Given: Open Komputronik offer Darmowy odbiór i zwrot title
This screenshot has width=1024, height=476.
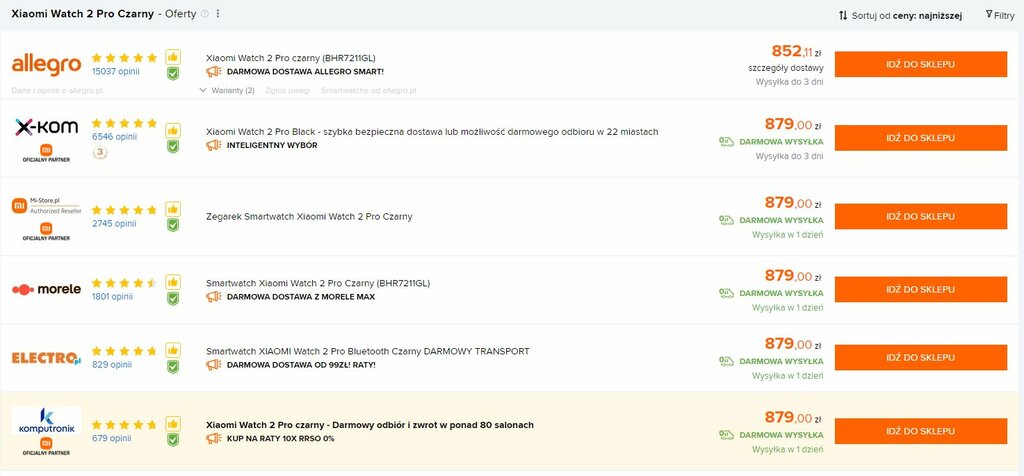Looking at the screenshot, I should pos(370,425).
